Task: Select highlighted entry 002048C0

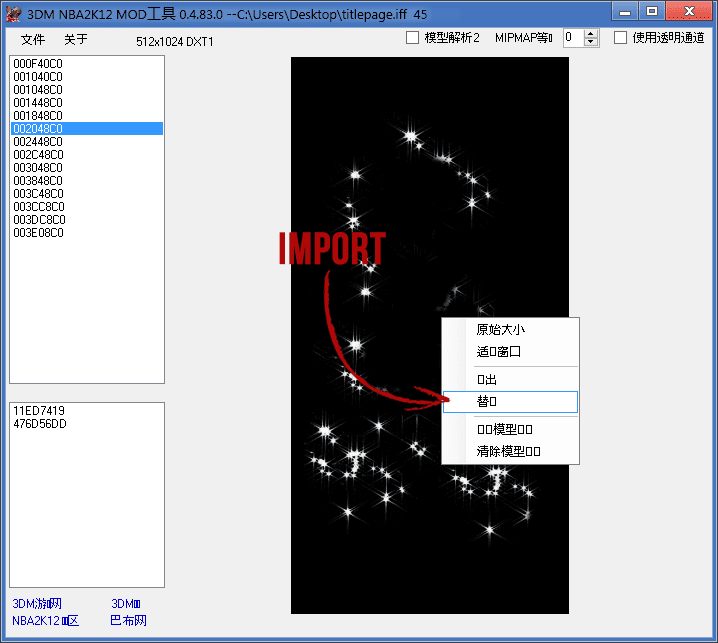Action: [87, 129]
